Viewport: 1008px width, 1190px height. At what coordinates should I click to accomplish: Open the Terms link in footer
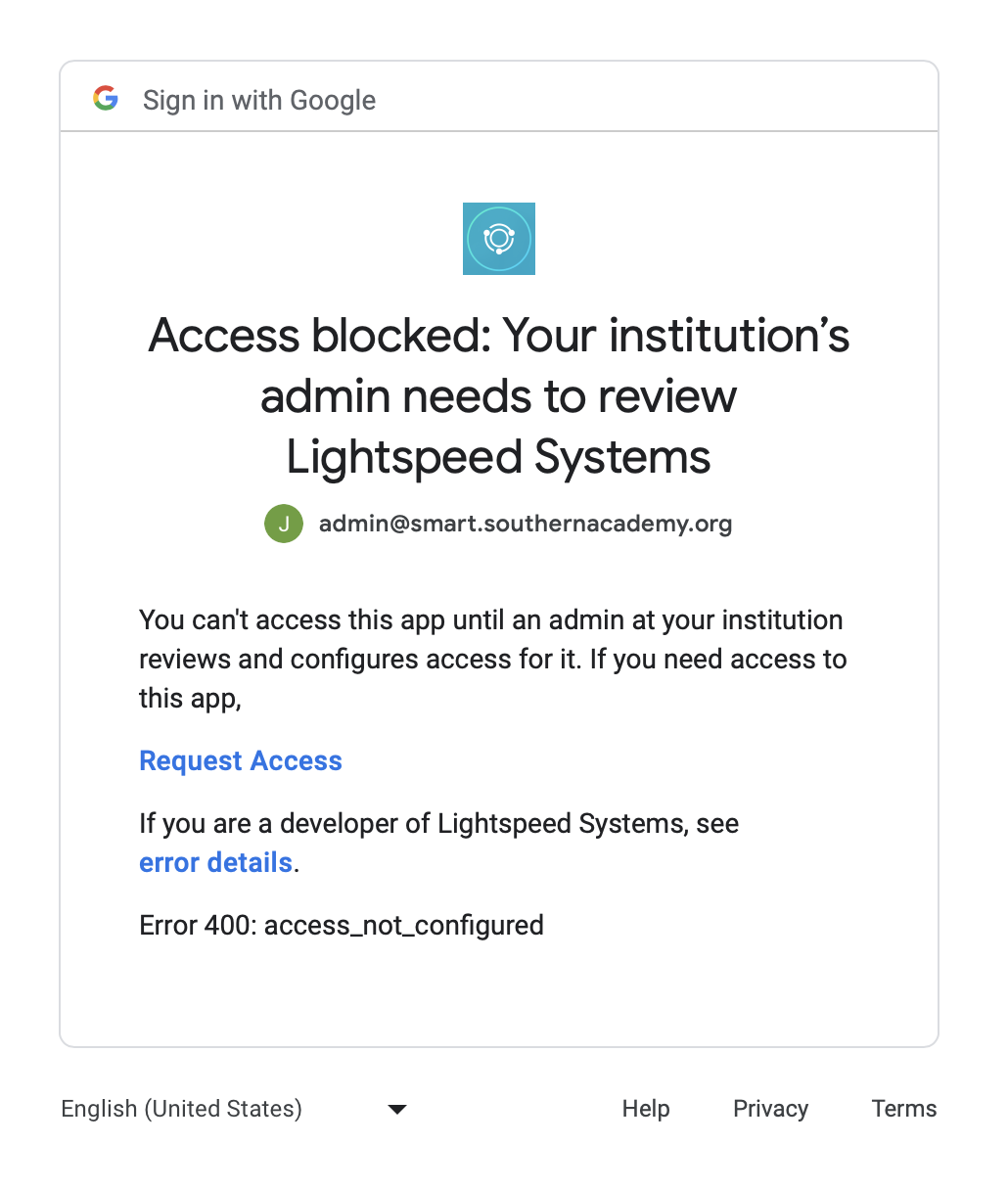904,1109
